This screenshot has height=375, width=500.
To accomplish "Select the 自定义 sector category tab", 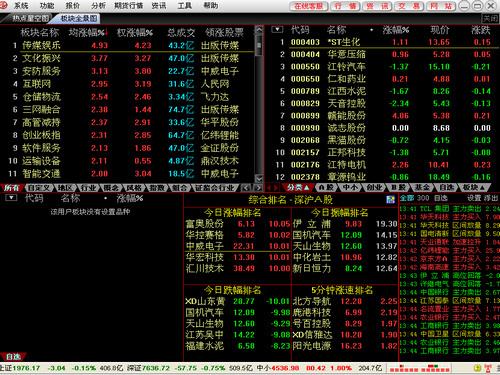I will pos(39,188).
